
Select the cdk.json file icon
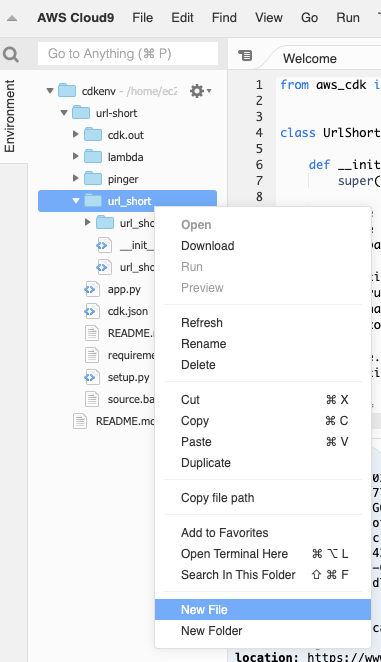[x=91, y=312]
